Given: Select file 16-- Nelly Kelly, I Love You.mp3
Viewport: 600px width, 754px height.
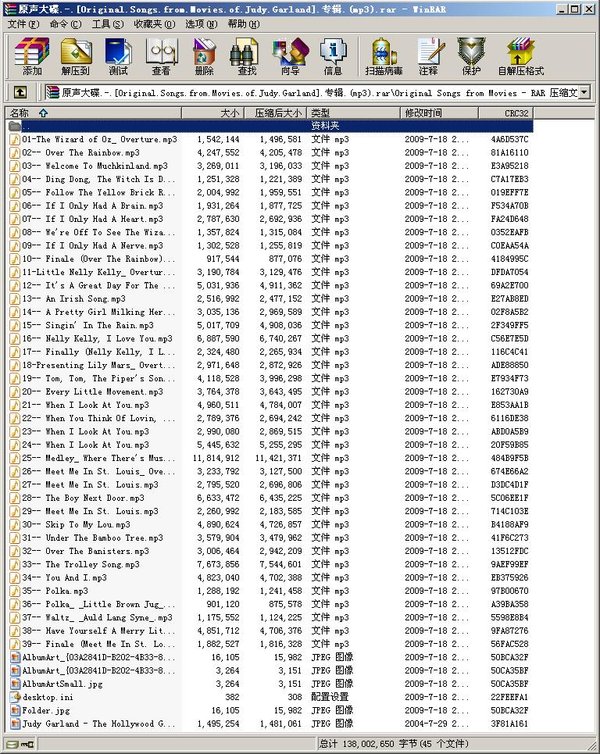Looking at the screenshot, I should click(x=97, y=339).
